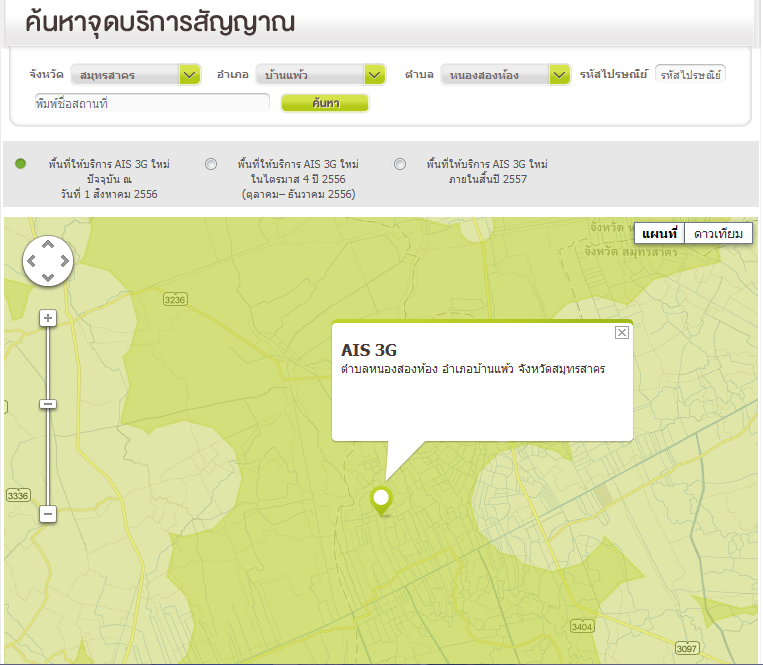Select radio for coverage as of 1 สิงหาคม 2556
Screen dimensions: 763x665
coord(20,164)
